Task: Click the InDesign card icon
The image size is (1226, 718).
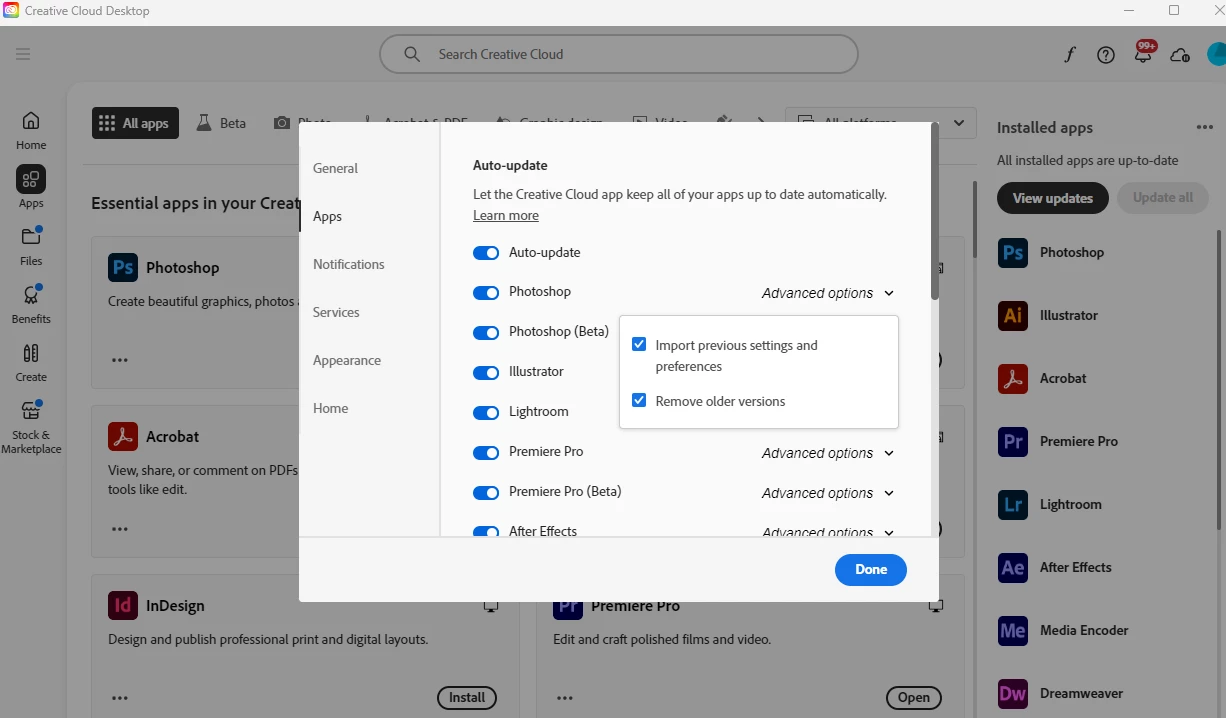Action: tap(123, 605)
